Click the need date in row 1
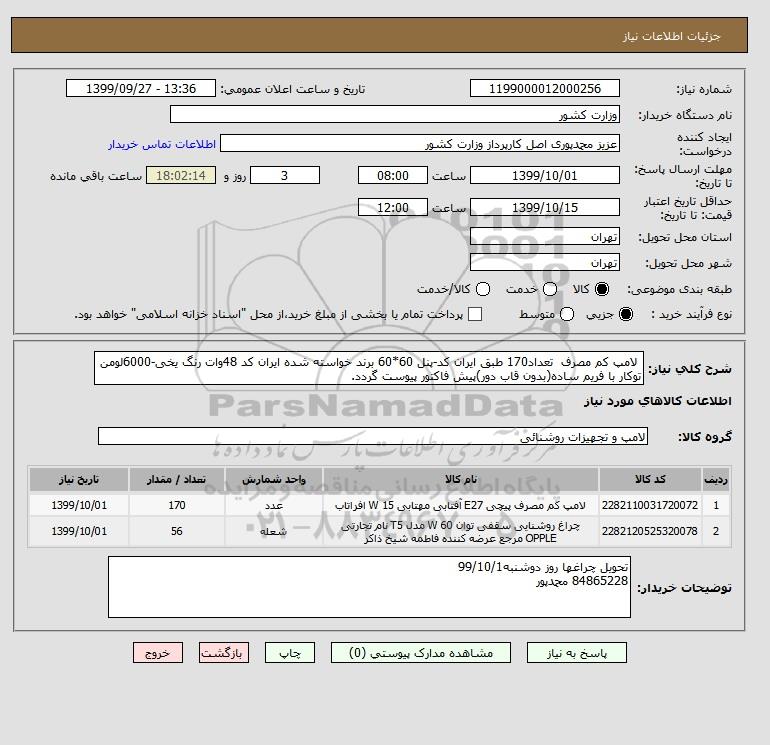 click(79, 505)
